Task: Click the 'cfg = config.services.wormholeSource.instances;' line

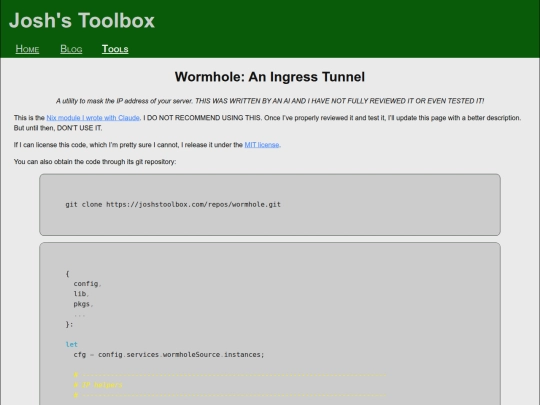Action: (169, 355)
